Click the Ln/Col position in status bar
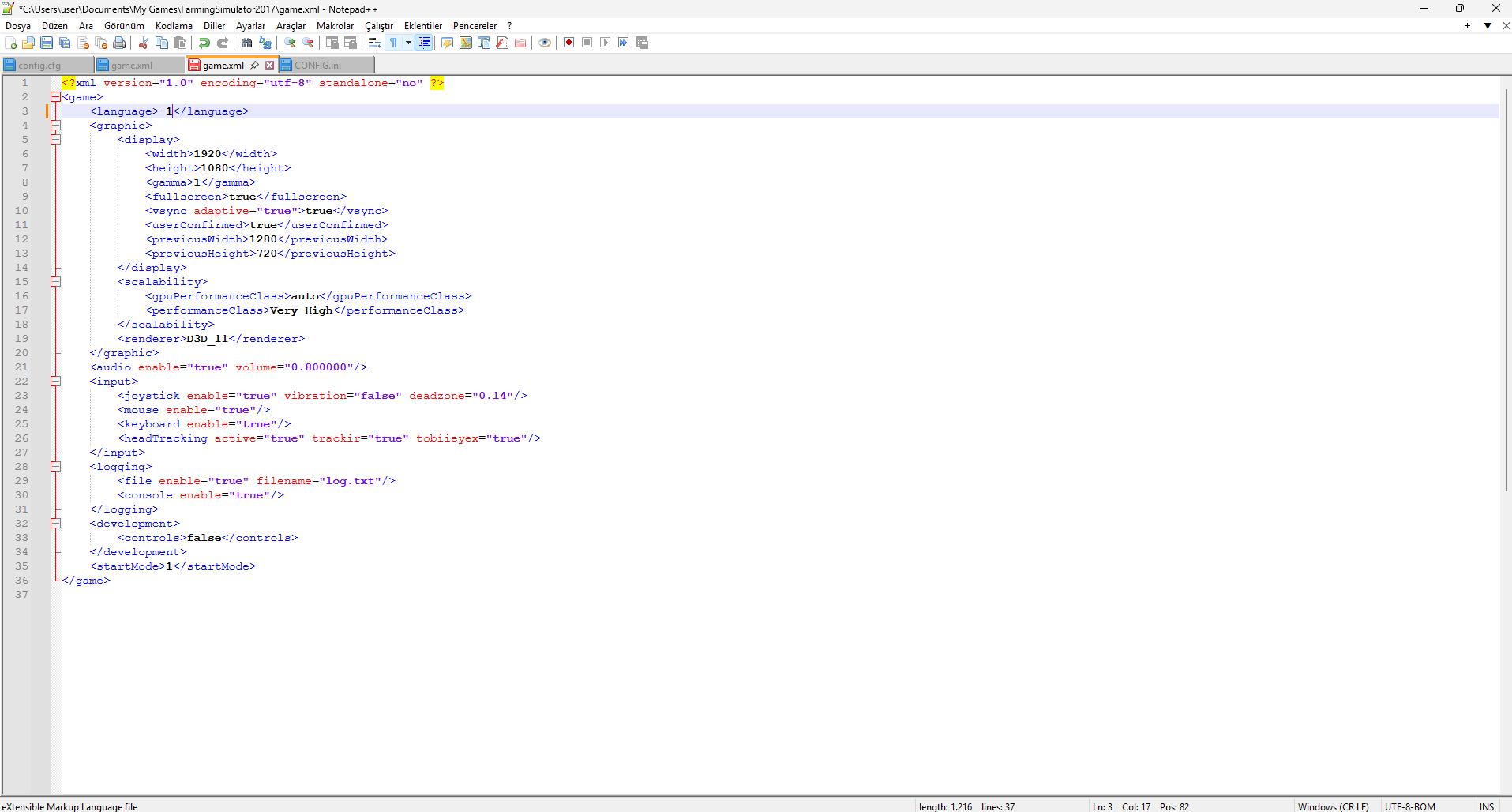Image resolution: width=1512 pixels, height=812 pixels. (x=1141, y=806)
